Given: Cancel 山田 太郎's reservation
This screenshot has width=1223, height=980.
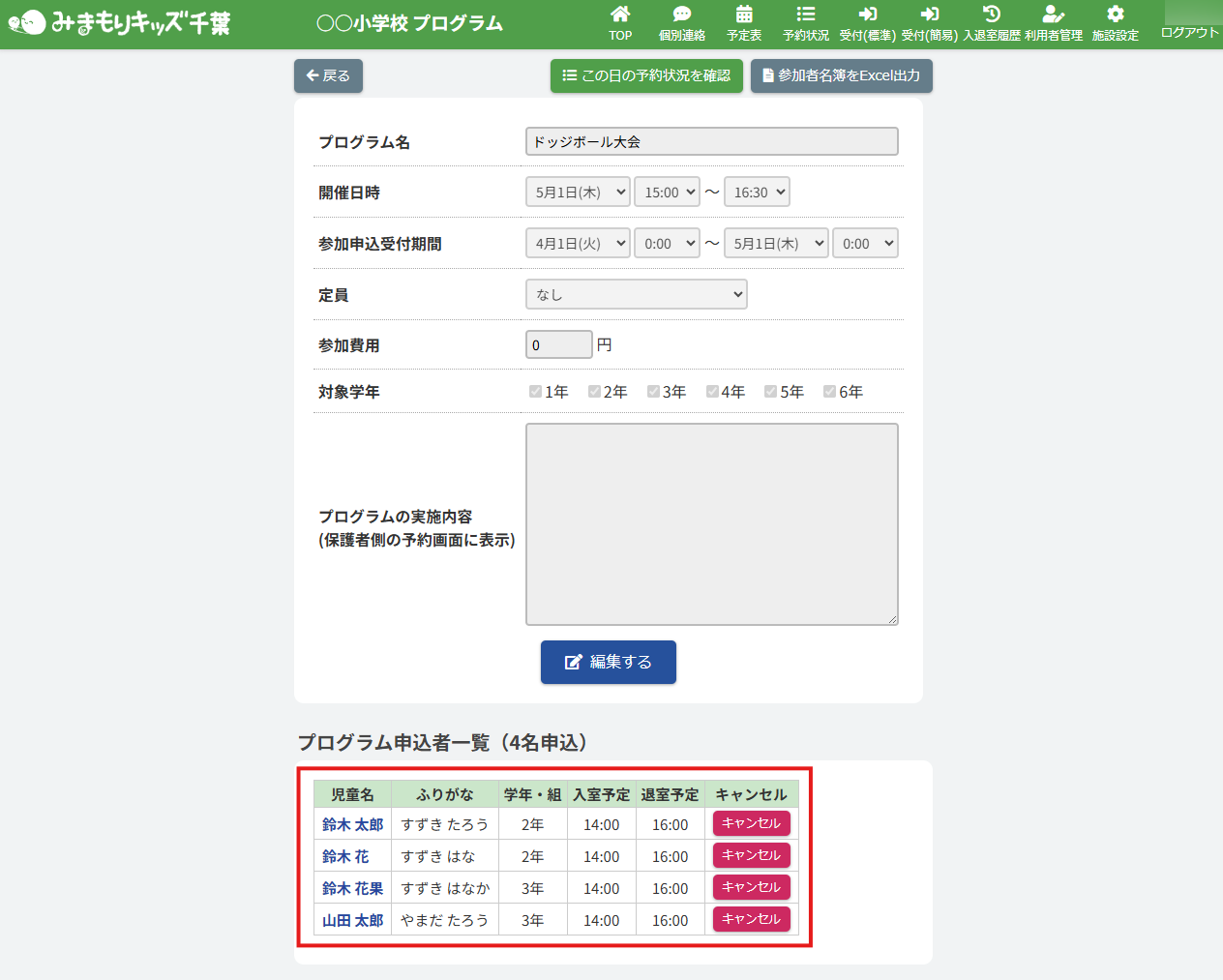Looking at the screenshot, I should [751, 919].
